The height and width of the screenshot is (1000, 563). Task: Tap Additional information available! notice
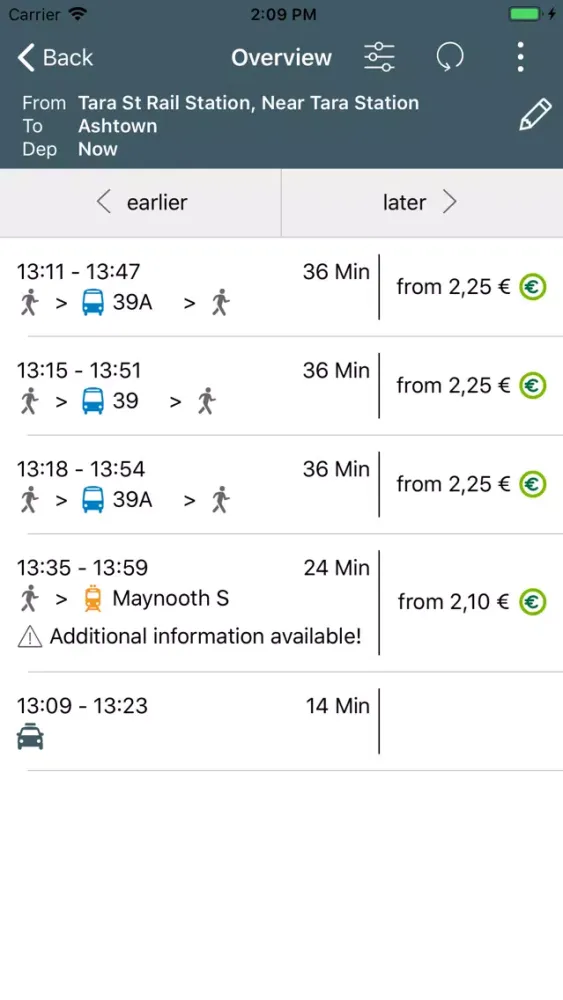(x=205, y=636)
